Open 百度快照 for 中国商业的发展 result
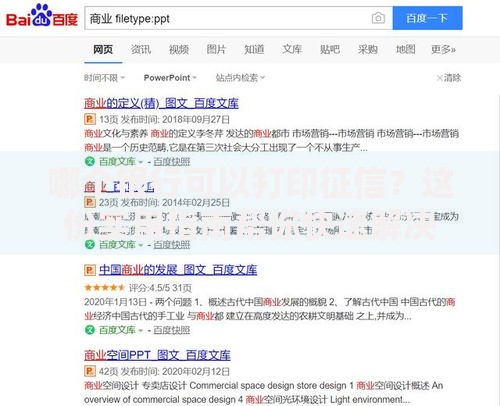500x406 pixels. coord(171,330)
